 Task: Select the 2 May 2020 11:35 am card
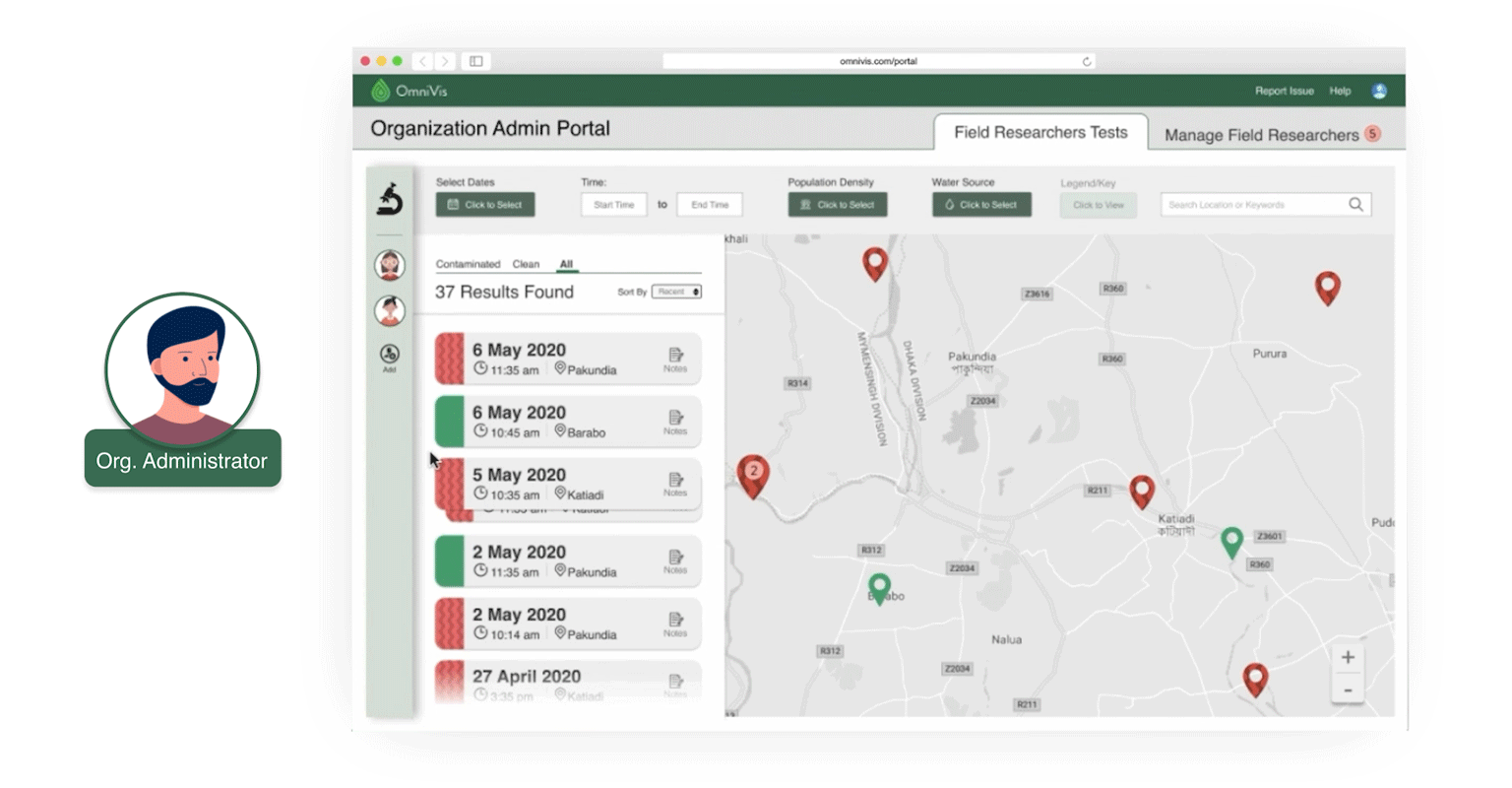tap(568, 560)
